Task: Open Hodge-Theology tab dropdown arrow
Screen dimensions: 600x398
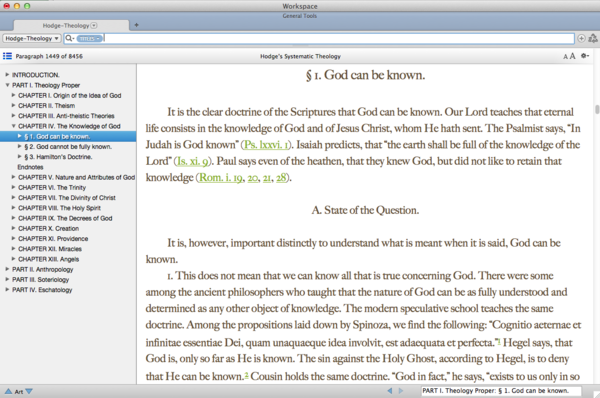Action: 94,26
